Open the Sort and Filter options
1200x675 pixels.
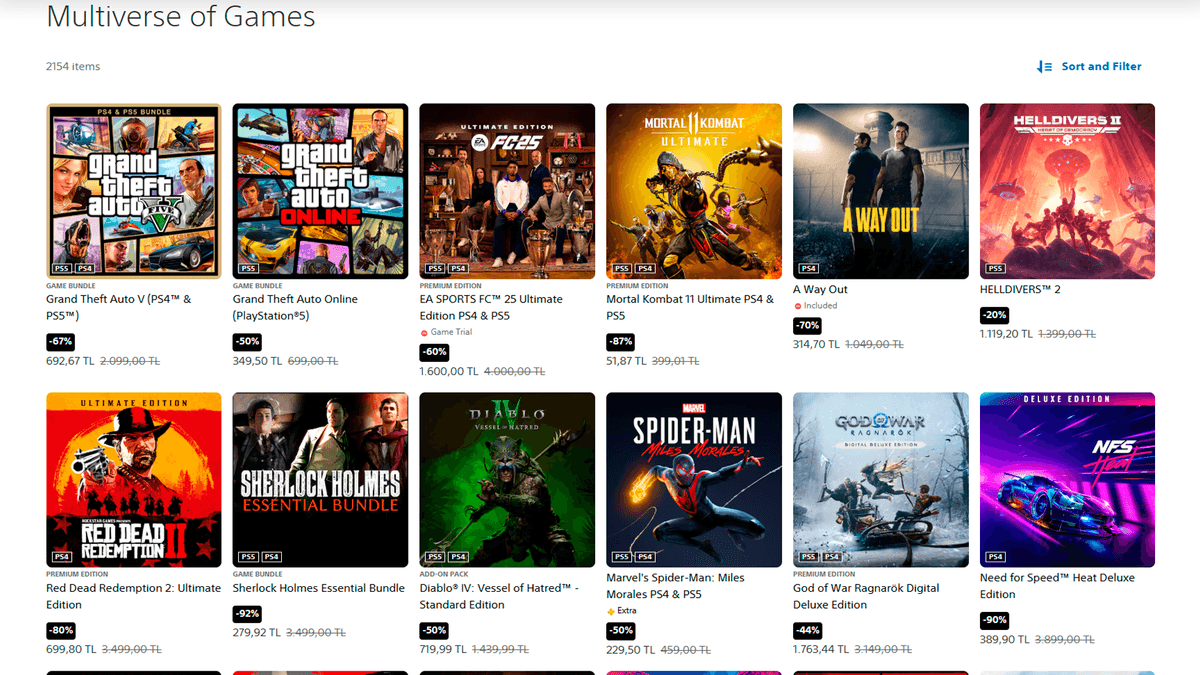point(1100,67)
